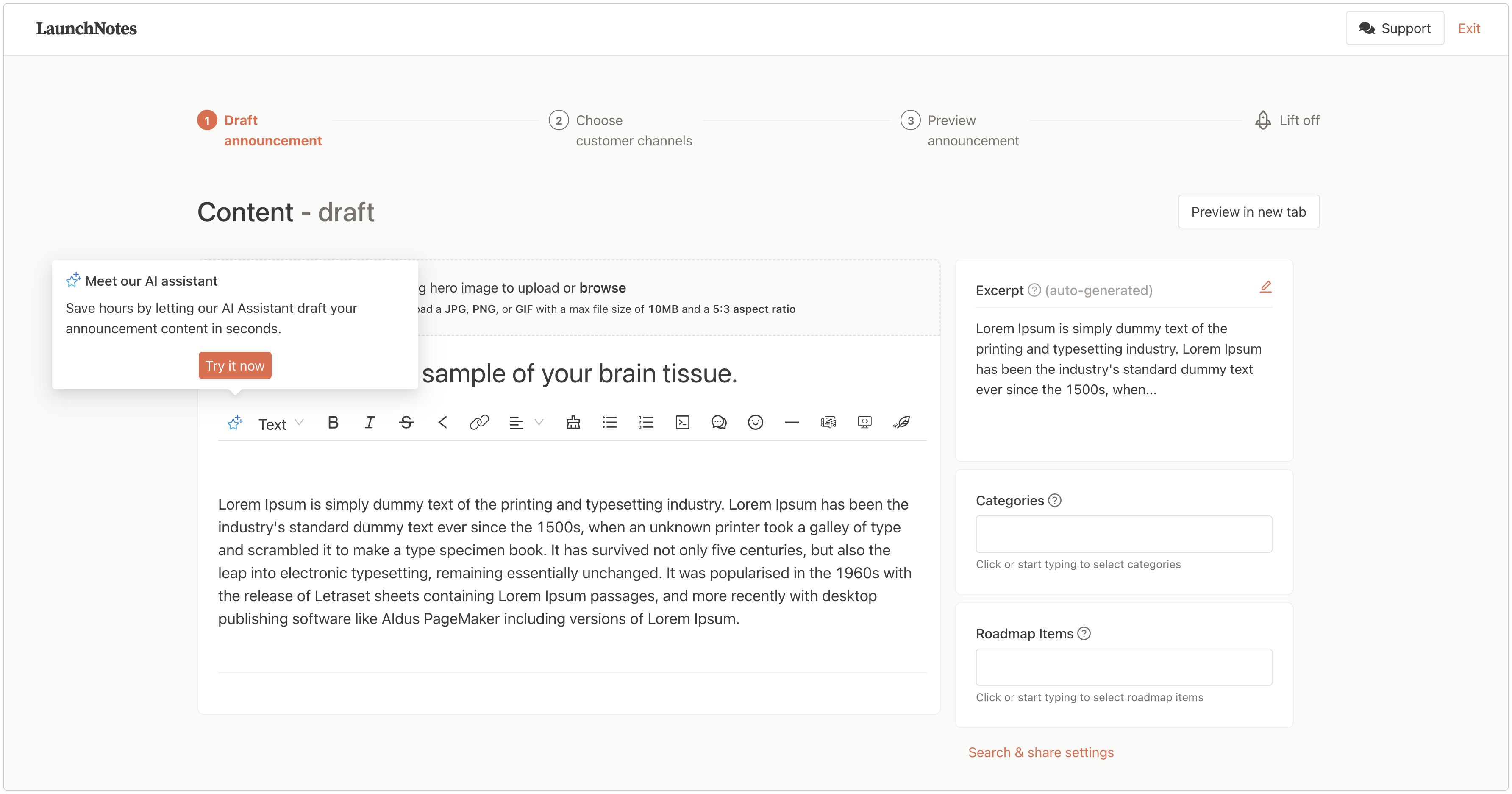The image size is (1512, 794).
Task: Click the Roadmap Items selection field
Action: point(1123,667)
